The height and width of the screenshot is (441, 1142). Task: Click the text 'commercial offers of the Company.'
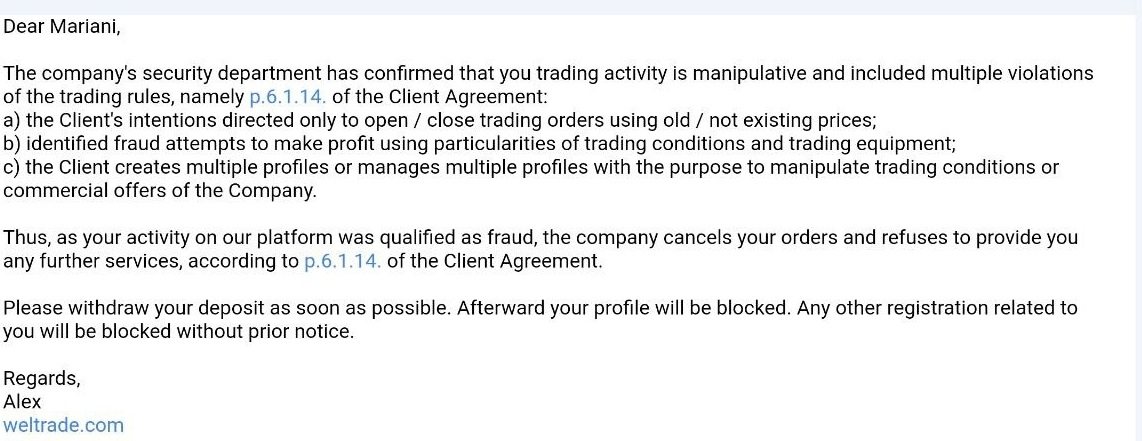(160, 191)
